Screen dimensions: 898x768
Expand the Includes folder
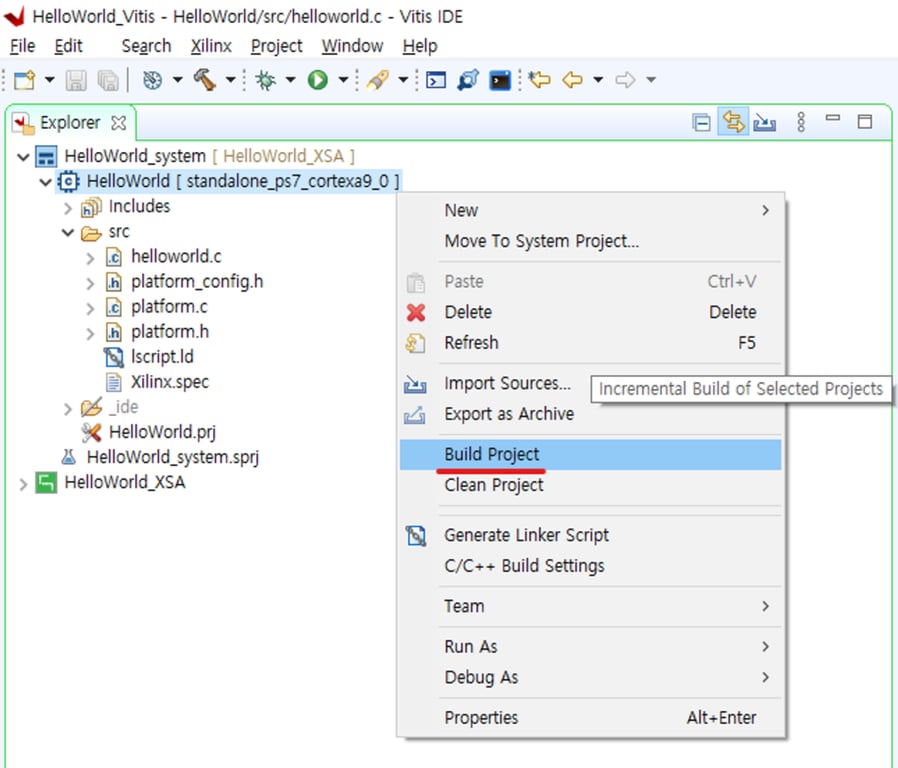pyautogui.click(x=68, y=208)
